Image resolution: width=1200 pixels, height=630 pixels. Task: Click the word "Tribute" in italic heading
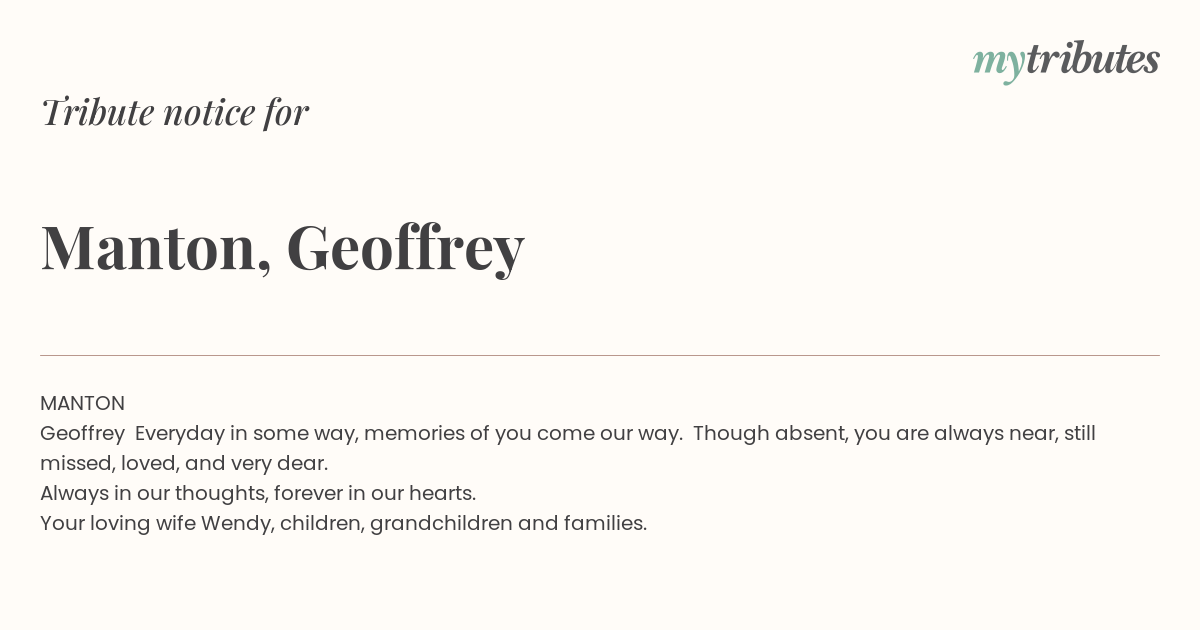[97, 112]
